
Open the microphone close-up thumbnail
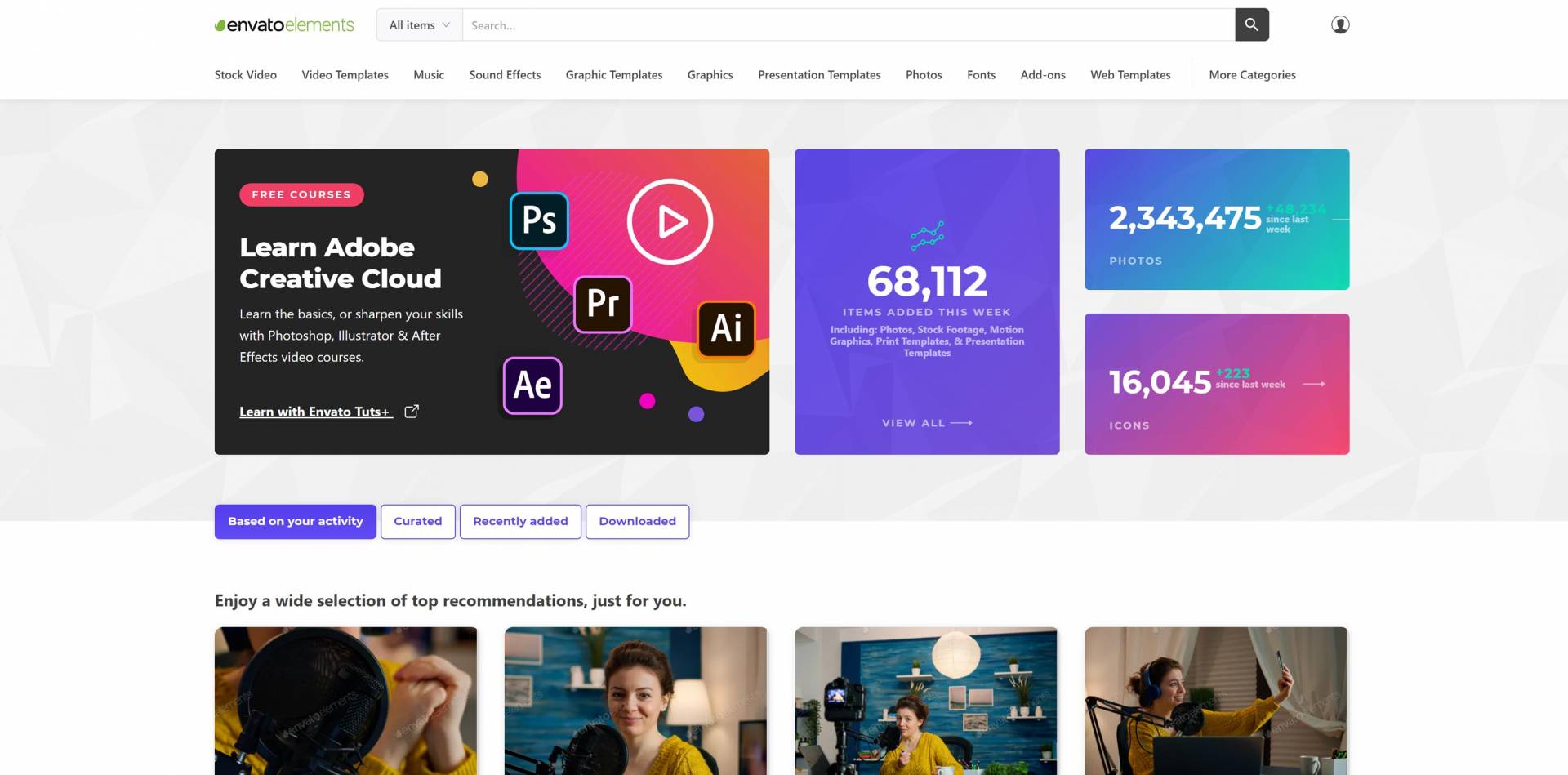pyautogui.click(x=345, y=701)
